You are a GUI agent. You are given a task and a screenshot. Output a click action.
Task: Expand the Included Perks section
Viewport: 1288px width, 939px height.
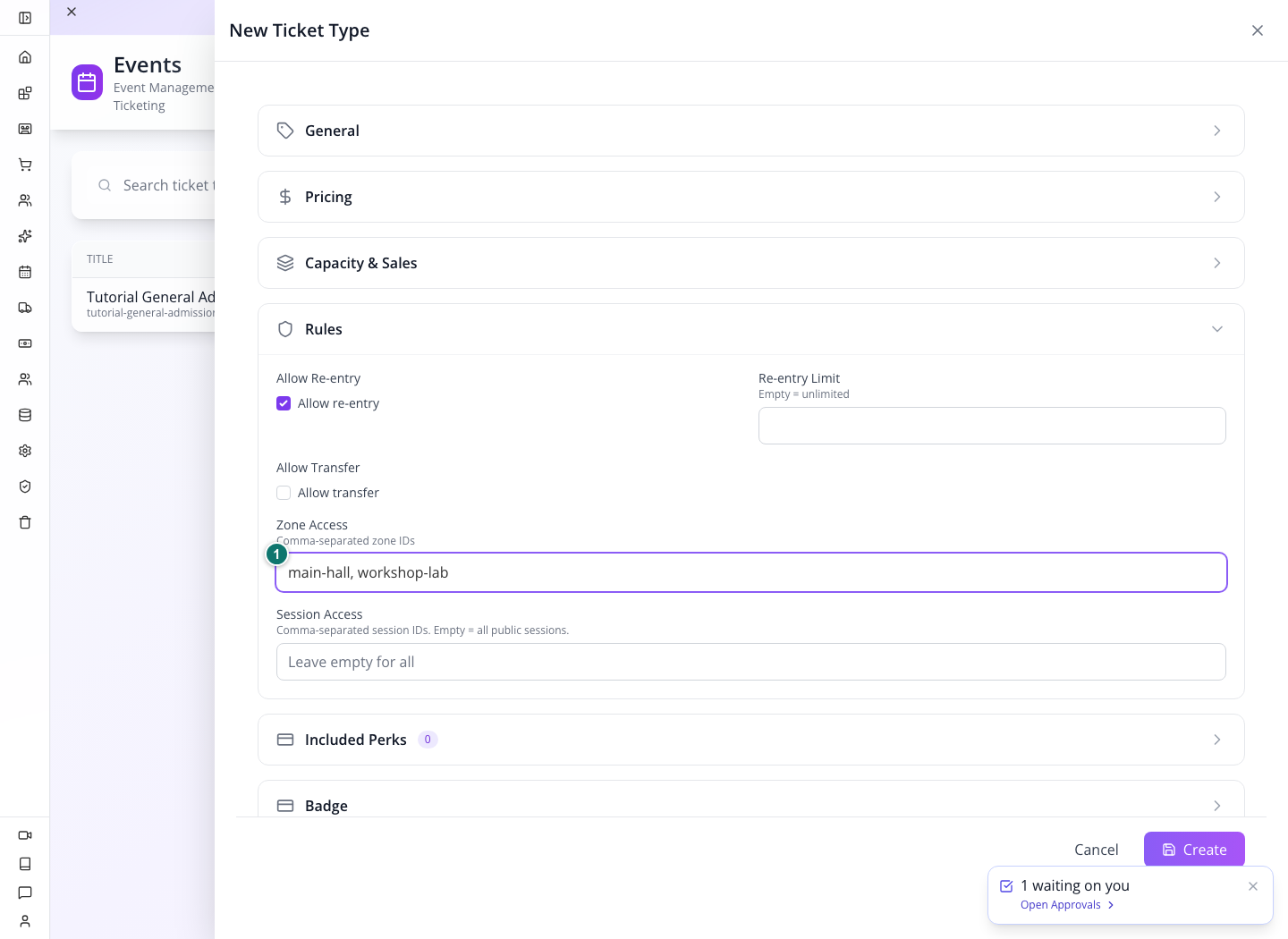coord(751,740)
